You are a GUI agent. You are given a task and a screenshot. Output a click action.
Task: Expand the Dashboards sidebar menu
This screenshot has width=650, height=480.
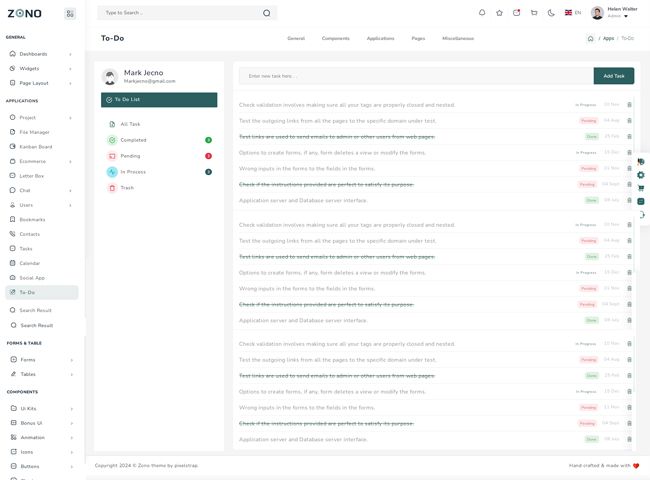(40, 54)
